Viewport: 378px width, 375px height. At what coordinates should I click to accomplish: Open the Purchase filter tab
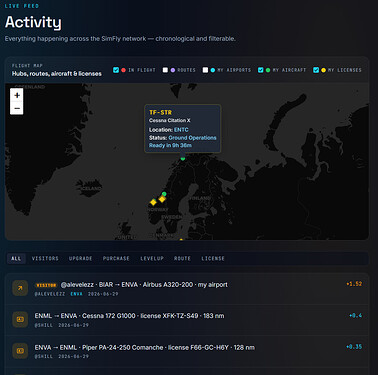tap(116, 258)
